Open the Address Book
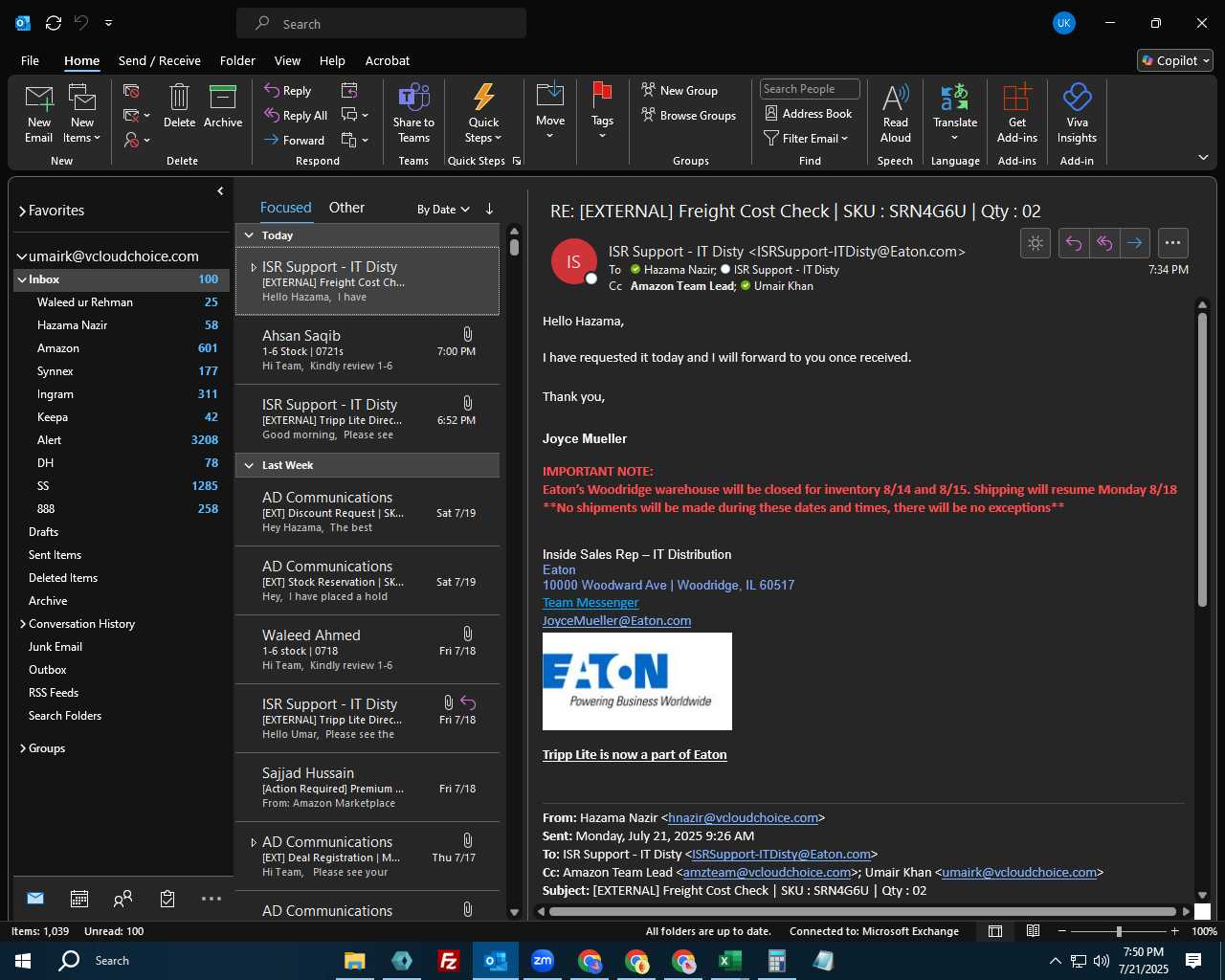The height and width of the screenshot is (980, 1225). (808, 113)
